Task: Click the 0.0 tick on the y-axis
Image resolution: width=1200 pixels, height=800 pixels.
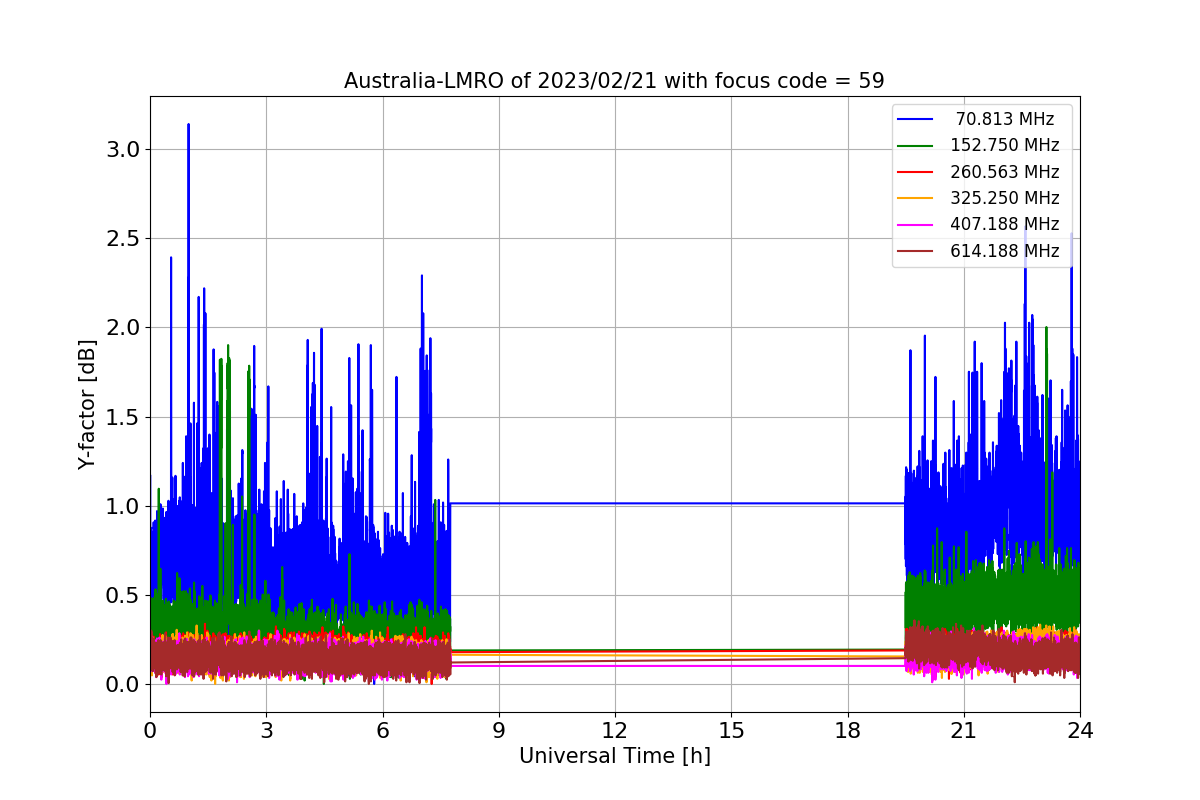Action: point(125,684)
